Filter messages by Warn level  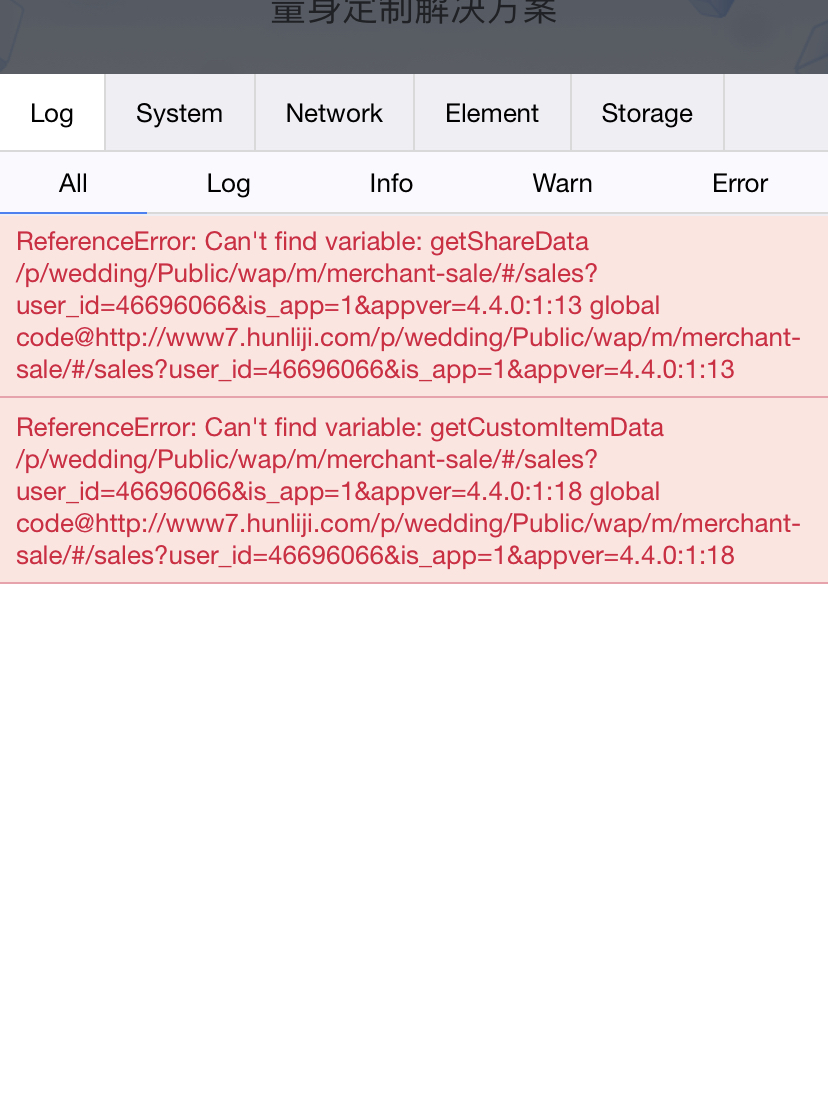pyautogui.click(x=562, y=183)
